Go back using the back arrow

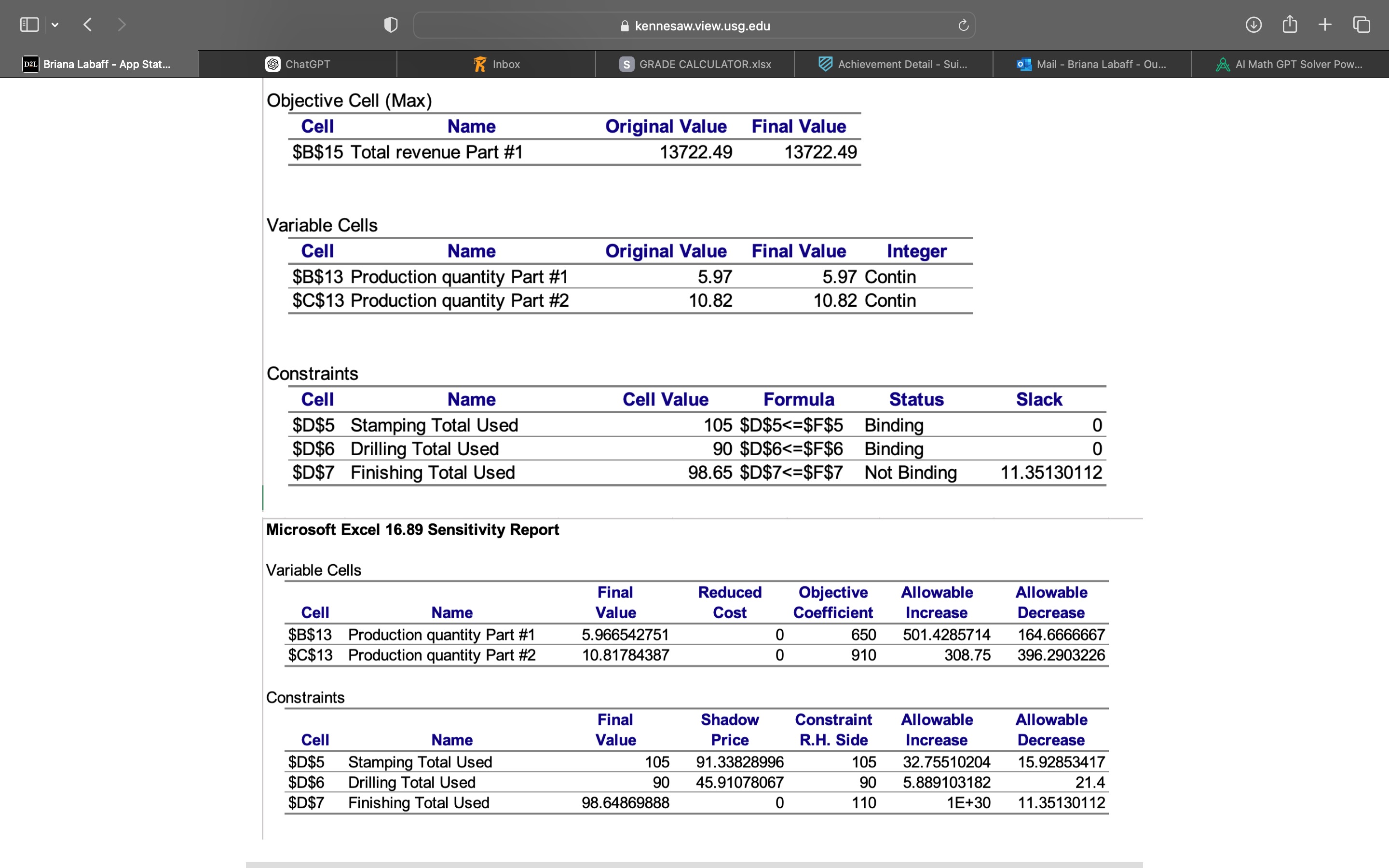[x=87, y=25]
